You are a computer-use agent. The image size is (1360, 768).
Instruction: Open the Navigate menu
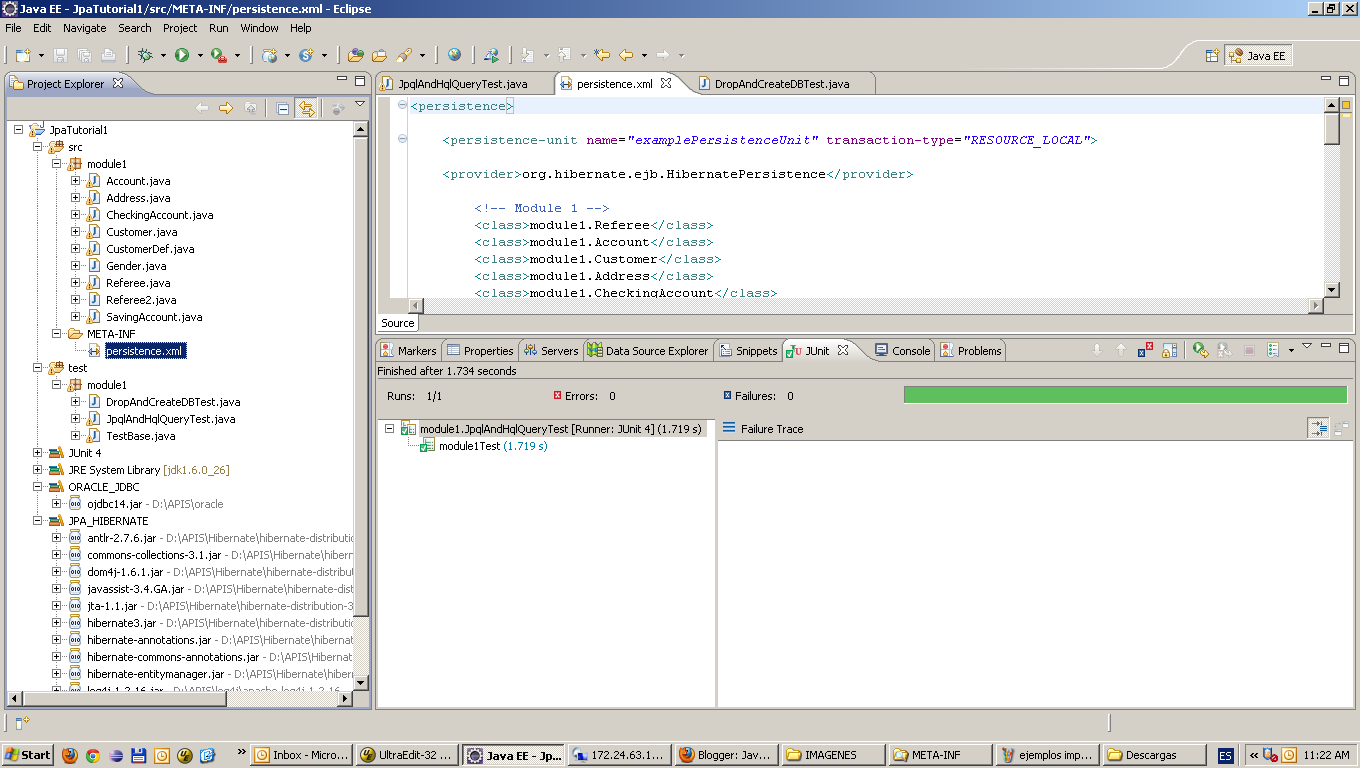tap(84, 27)
